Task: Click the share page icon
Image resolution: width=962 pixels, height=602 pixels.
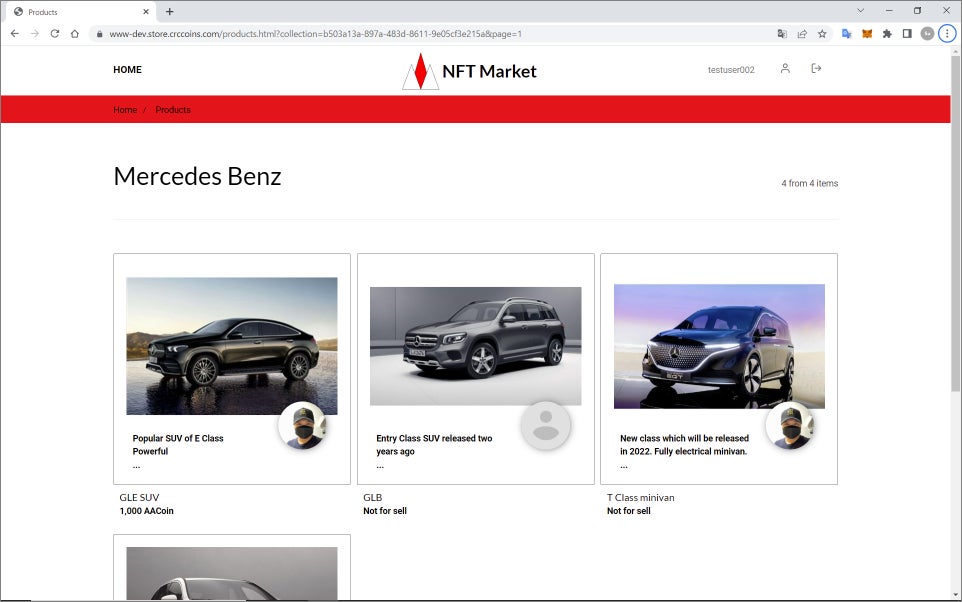Action: (802, 34)
